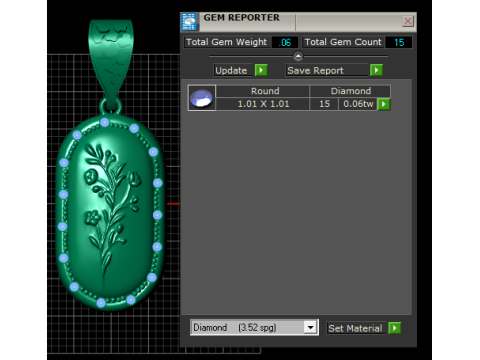Select the round gem thumbnail in report
The width and height of the screenshot is (480, 360).
[202, 98]
